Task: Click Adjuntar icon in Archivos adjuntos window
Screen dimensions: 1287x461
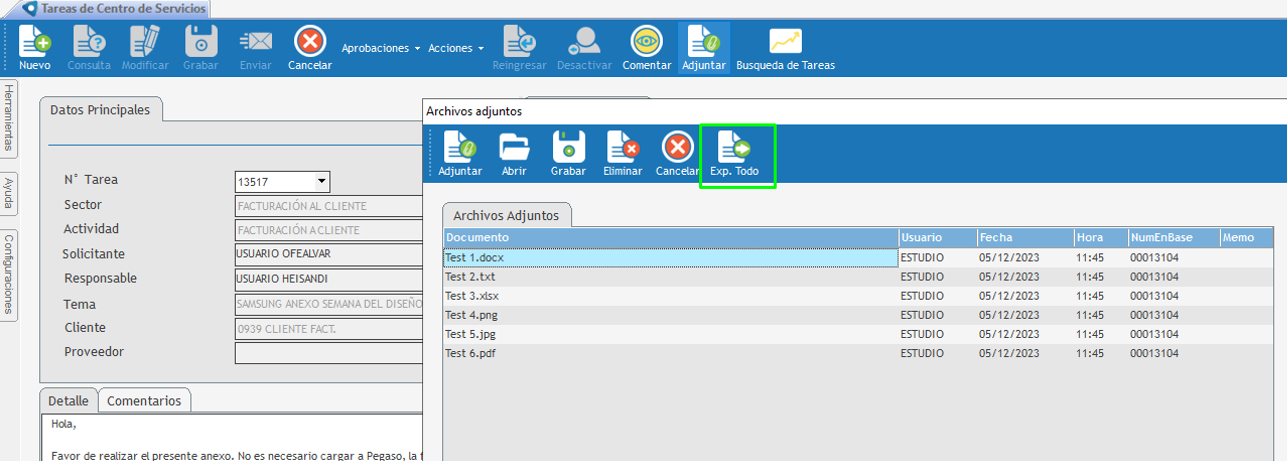Action: (460, 149)
